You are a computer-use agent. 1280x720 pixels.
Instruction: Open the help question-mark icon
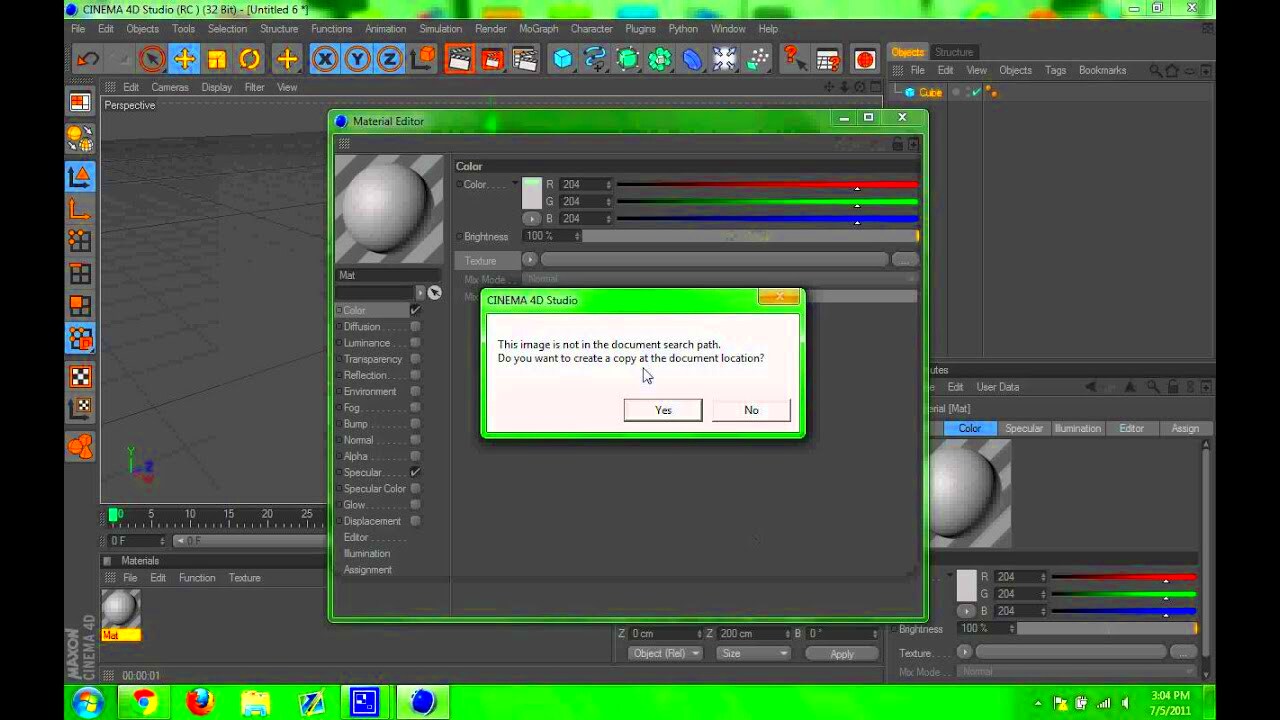point(795,59)
